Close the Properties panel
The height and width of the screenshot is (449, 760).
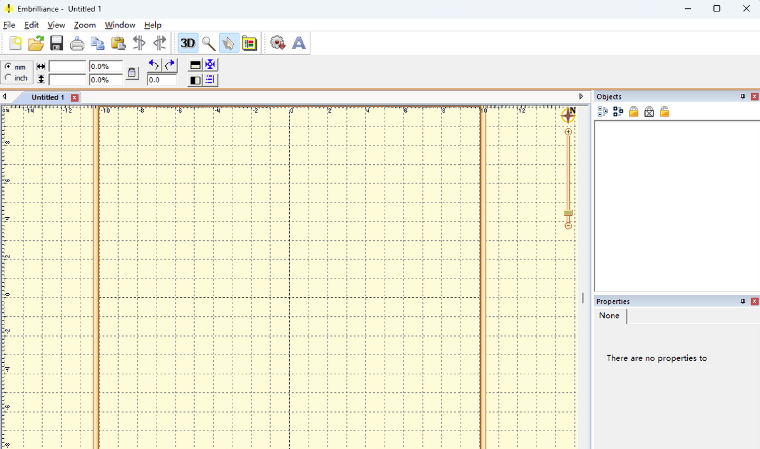tap(754, 301)
